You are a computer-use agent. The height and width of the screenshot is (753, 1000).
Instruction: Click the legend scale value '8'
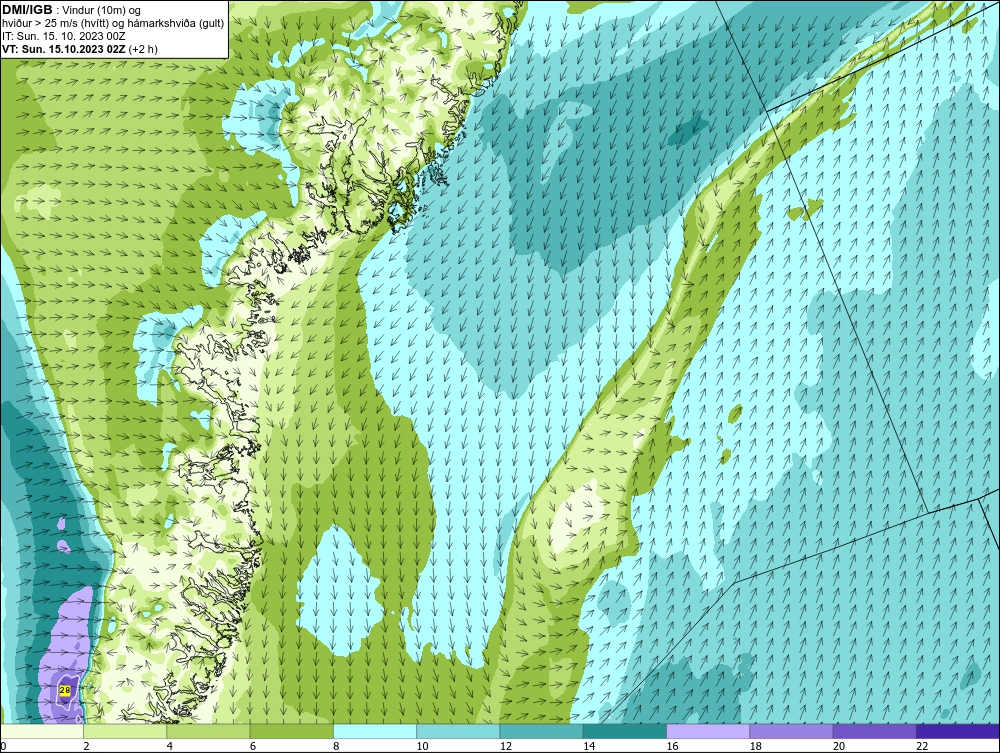(x=336, y=747)
